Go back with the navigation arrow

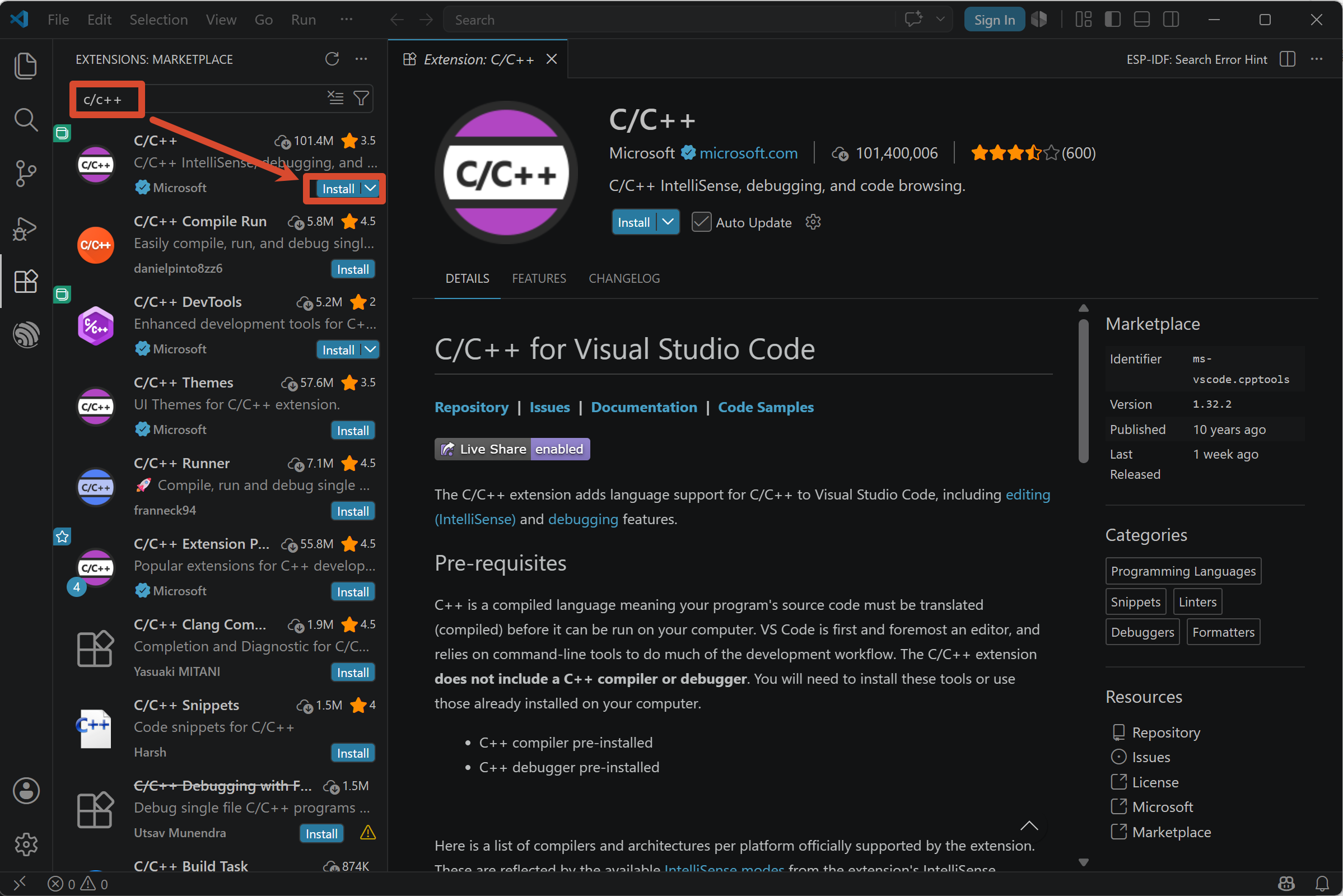[397, 20]
